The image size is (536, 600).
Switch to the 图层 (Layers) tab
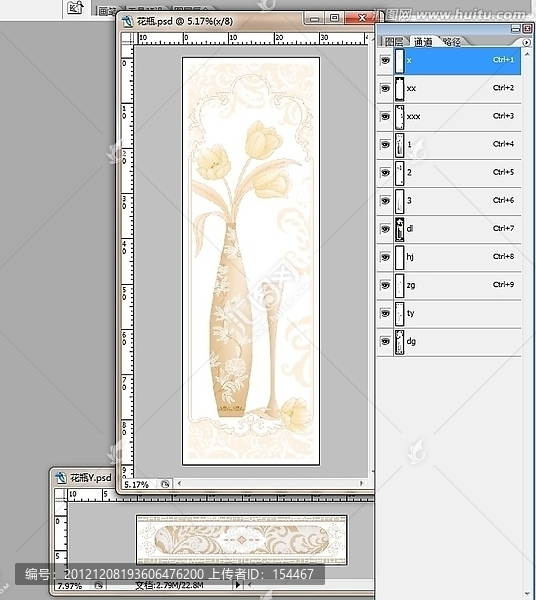(x=393, y=42)
